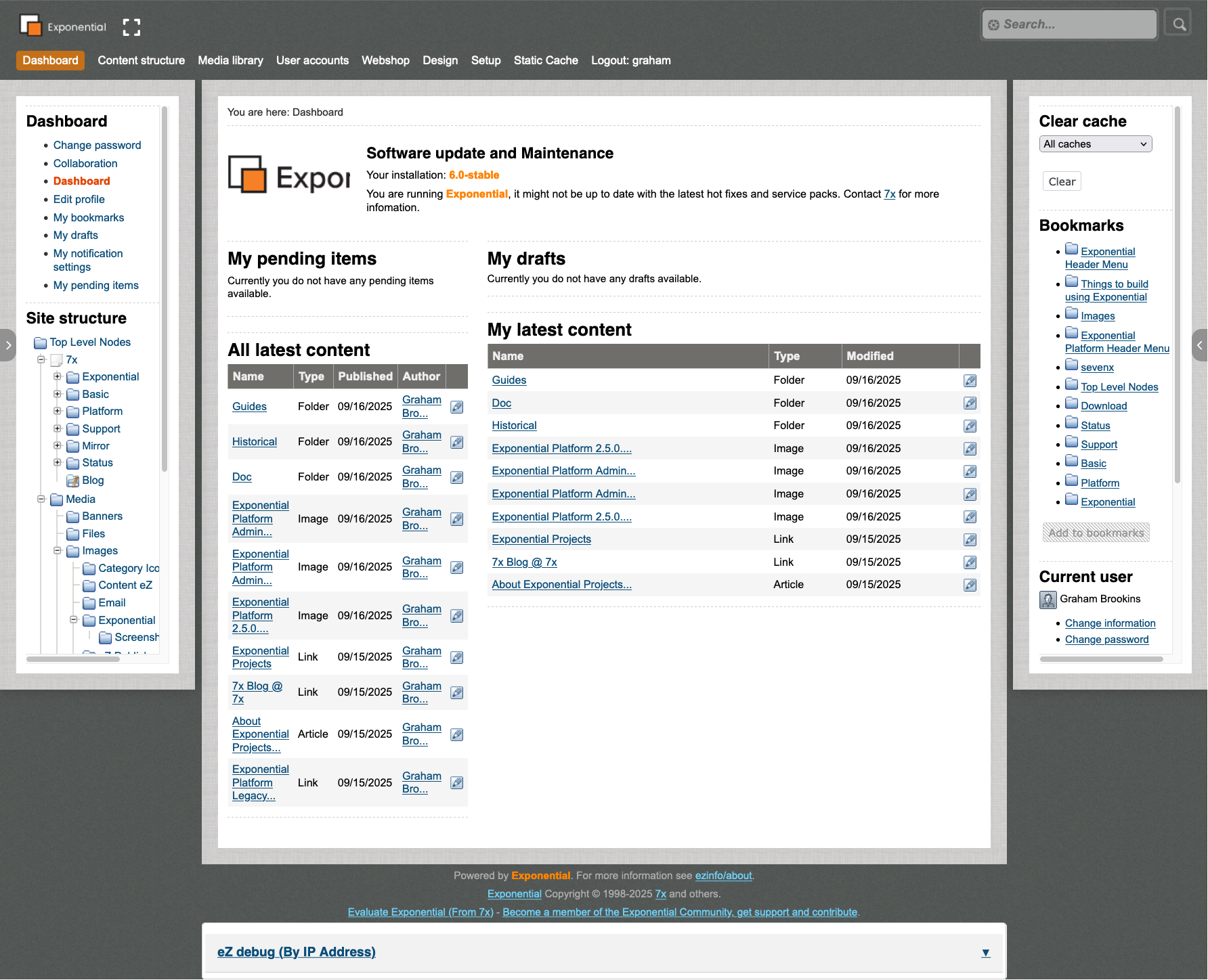This screenshot has height=980, width=1208.
Task: Collapse the right sidebar panel handle
Action: pyautogui.click(x=1200, y=345)
